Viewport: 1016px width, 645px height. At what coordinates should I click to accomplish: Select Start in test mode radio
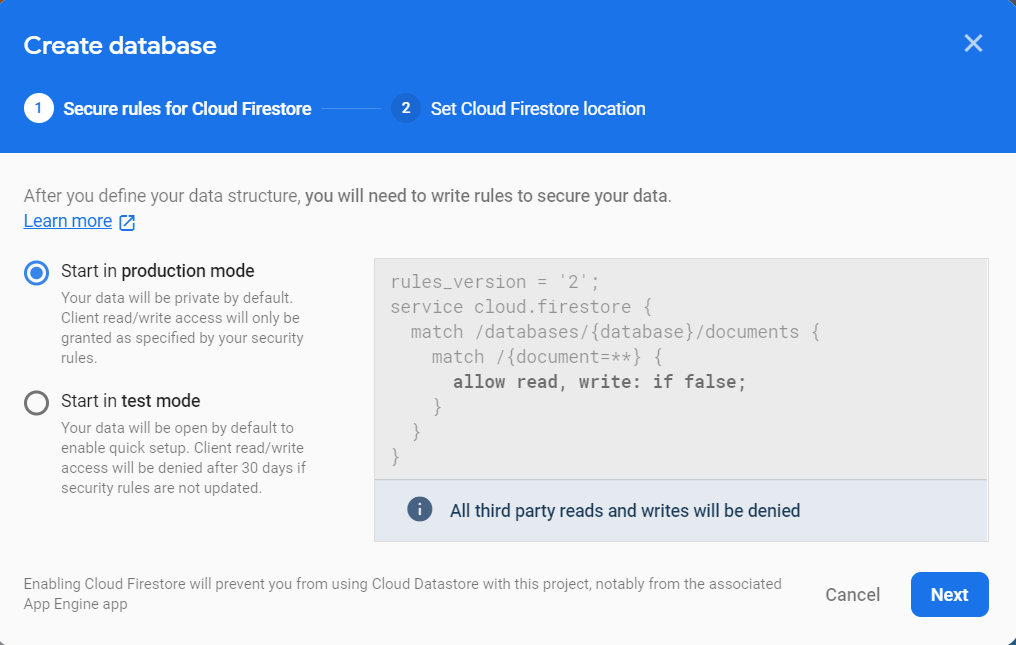click(x=36, y=403)
